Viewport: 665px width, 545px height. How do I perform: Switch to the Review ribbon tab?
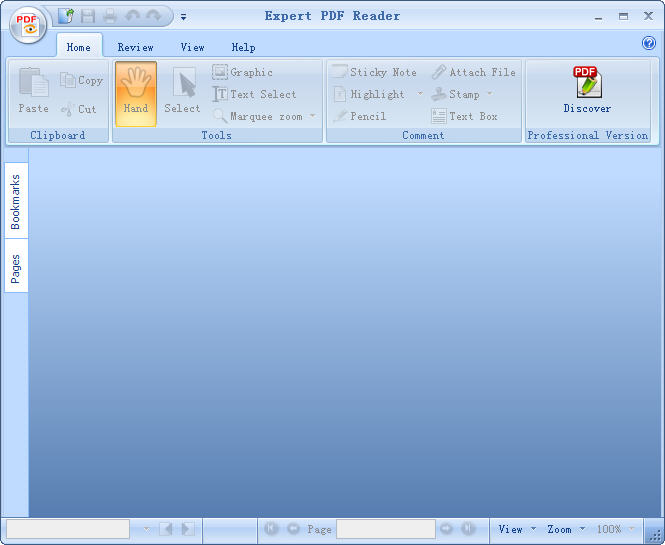135,47
